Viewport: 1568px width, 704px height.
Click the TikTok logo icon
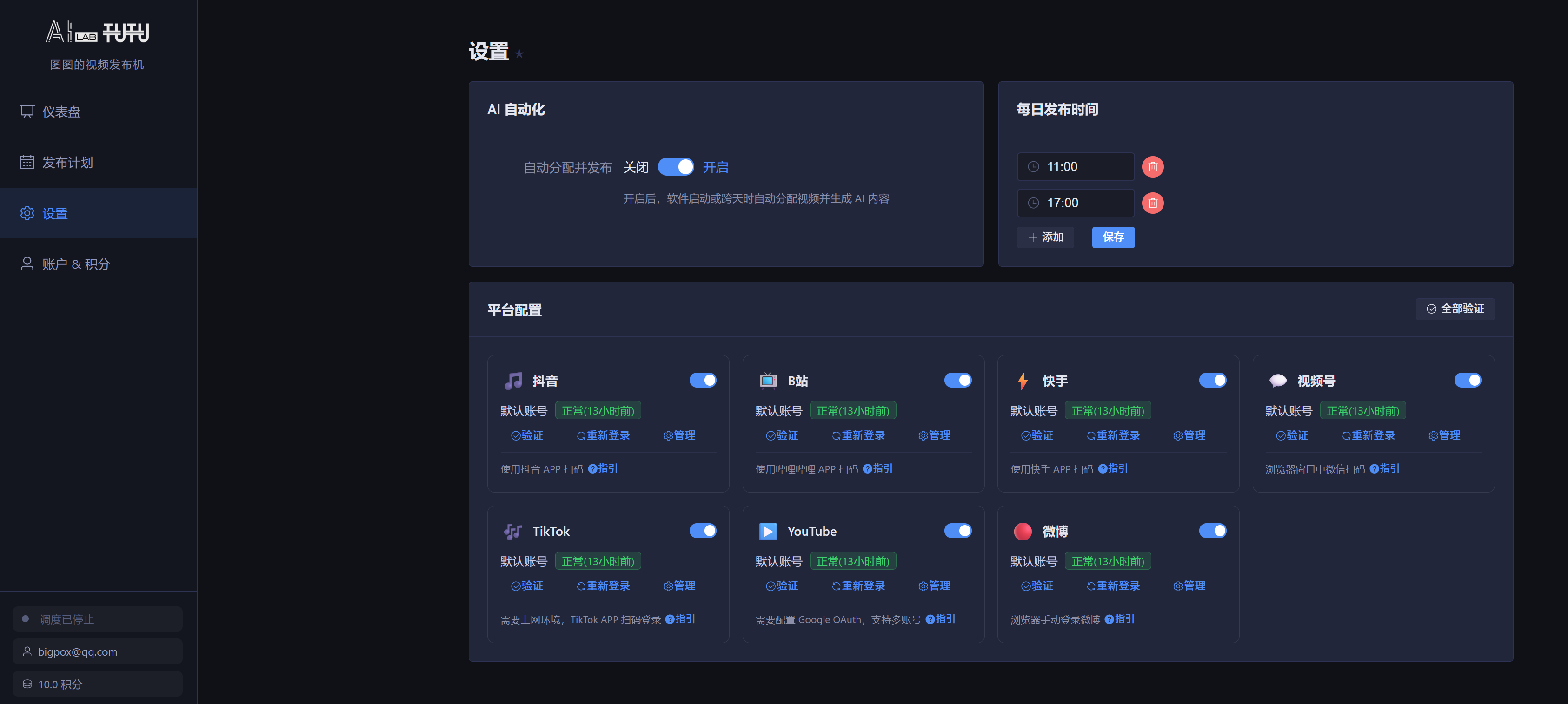512,530
